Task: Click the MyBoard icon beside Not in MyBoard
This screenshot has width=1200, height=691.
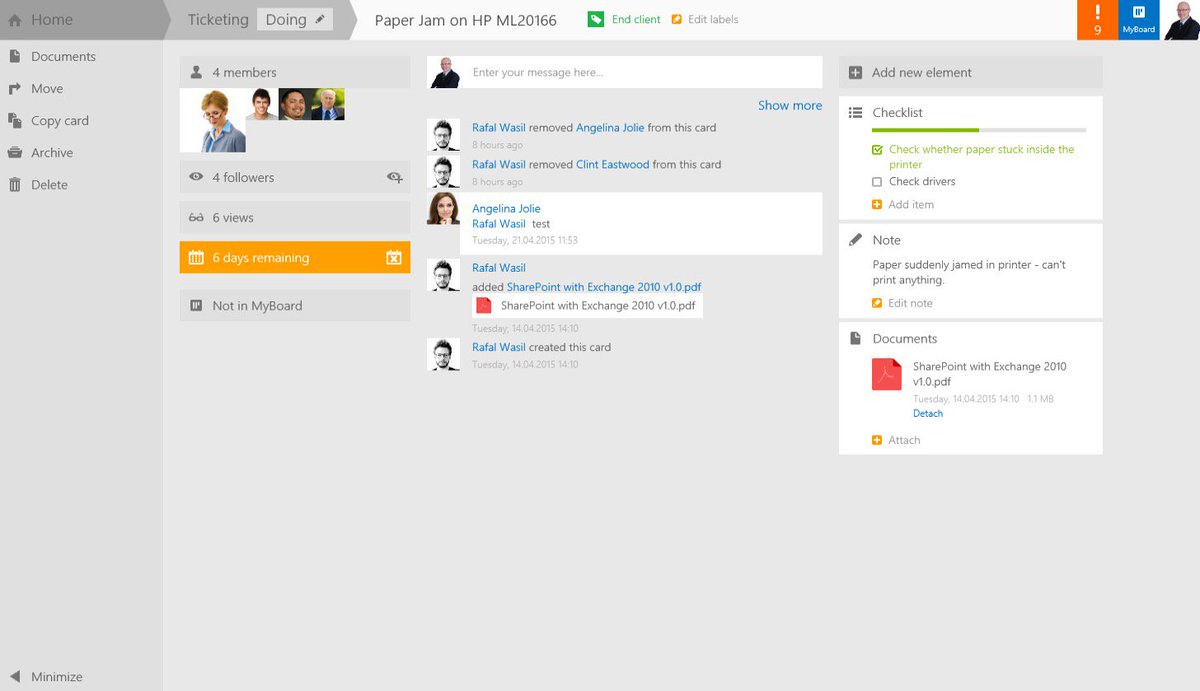Action: tap(196, 306)
